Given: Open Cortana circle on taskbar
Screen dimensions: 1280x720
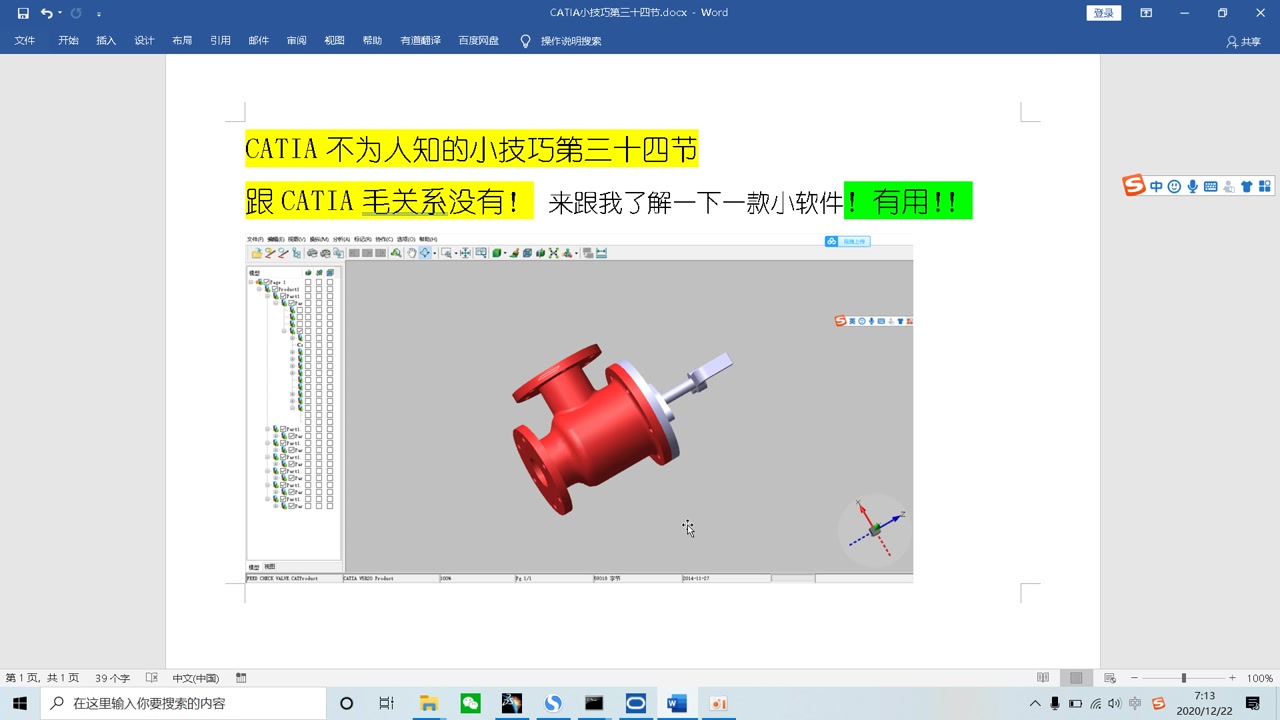Looking at the screenshot, I should click(x=346, y=703).
